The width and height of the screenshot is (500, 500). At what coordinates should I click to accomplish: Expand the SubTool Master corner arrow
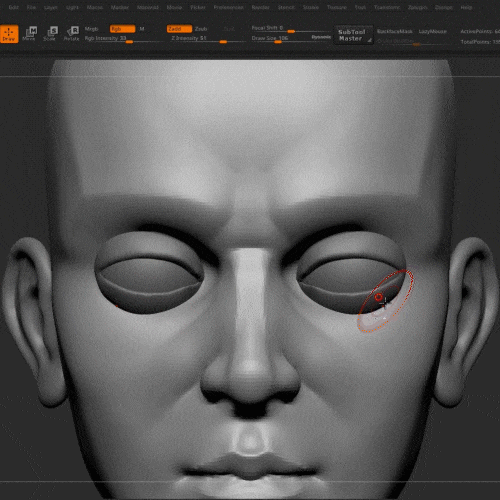(369, 40)
